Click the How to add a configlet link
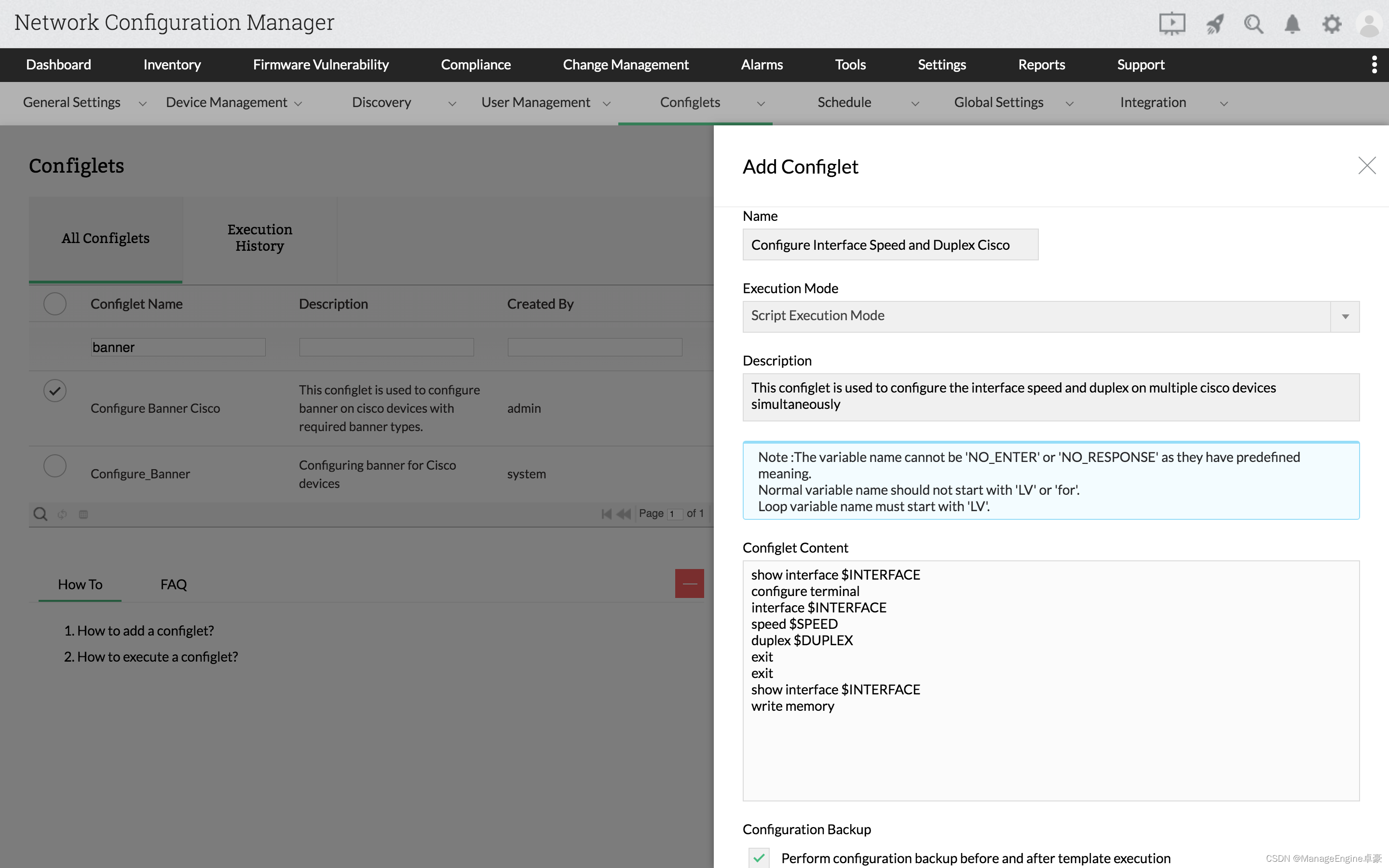 (x=146, y=630)
